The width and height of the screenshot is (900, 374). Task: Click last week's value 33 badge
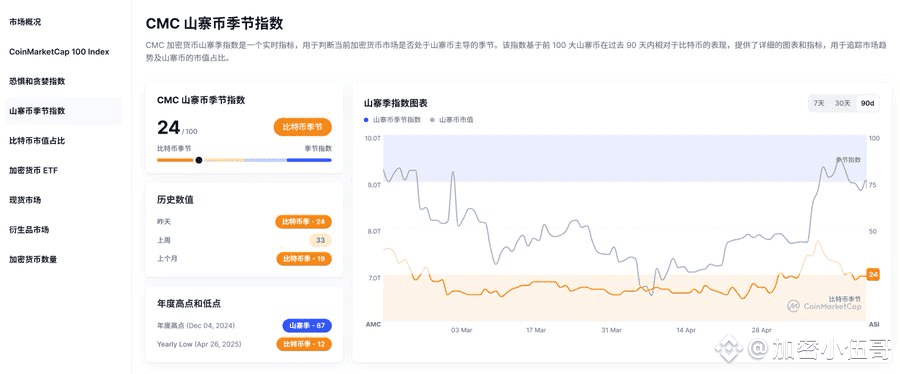tap(320, 240)
